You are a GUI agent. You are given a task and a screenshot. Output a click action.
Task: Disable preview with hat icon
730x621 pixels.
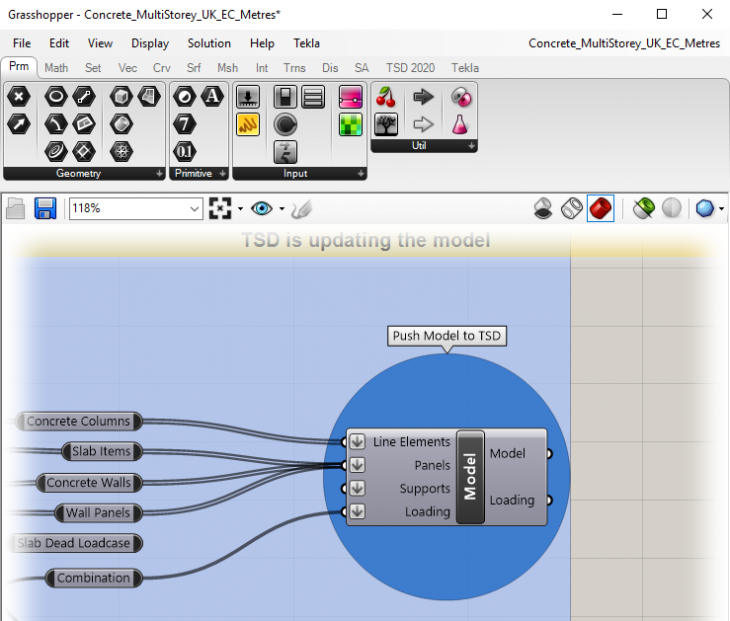coord(543,208)
